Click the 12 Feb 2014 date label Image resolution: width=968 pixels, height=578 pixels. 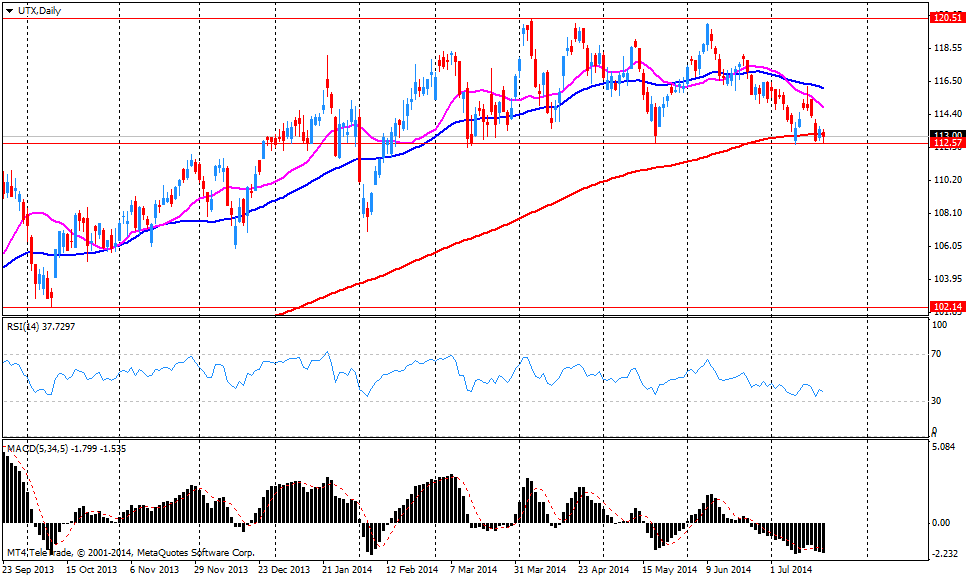click(x=412, y=569)
